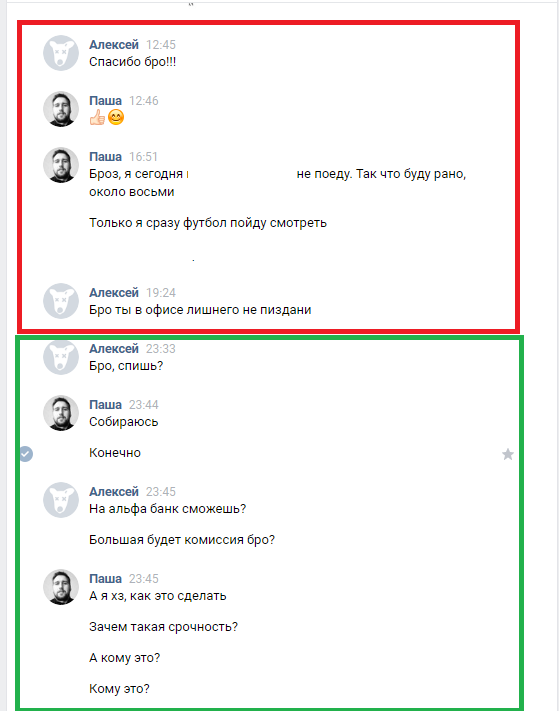Click Алексей name link at 19:24
559x711 pixels.
(x=114, y=292)
